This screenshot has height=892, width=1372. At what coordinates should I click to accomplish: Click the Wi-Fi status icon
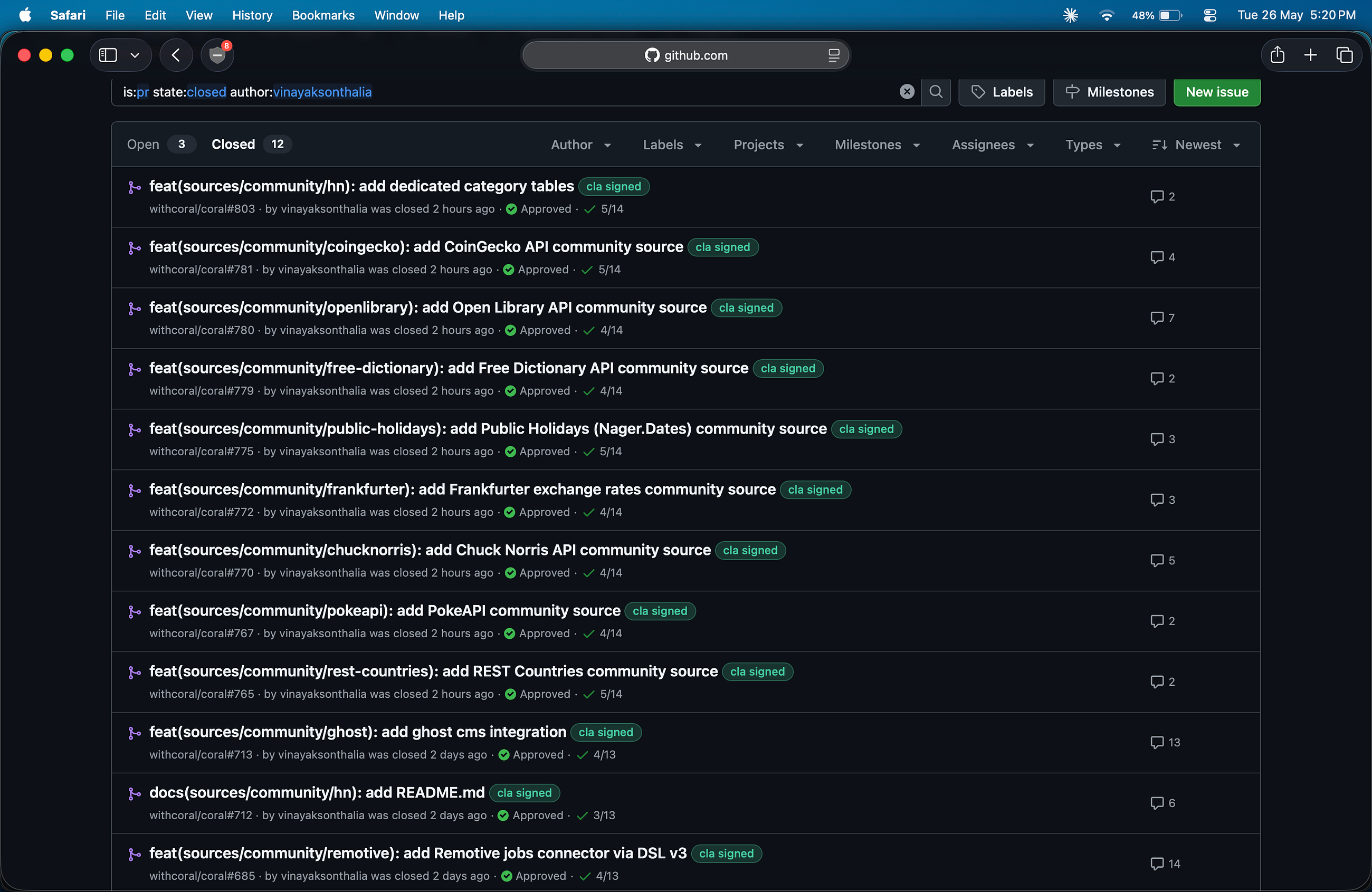pyautogui.click(x=1106, y=15)
